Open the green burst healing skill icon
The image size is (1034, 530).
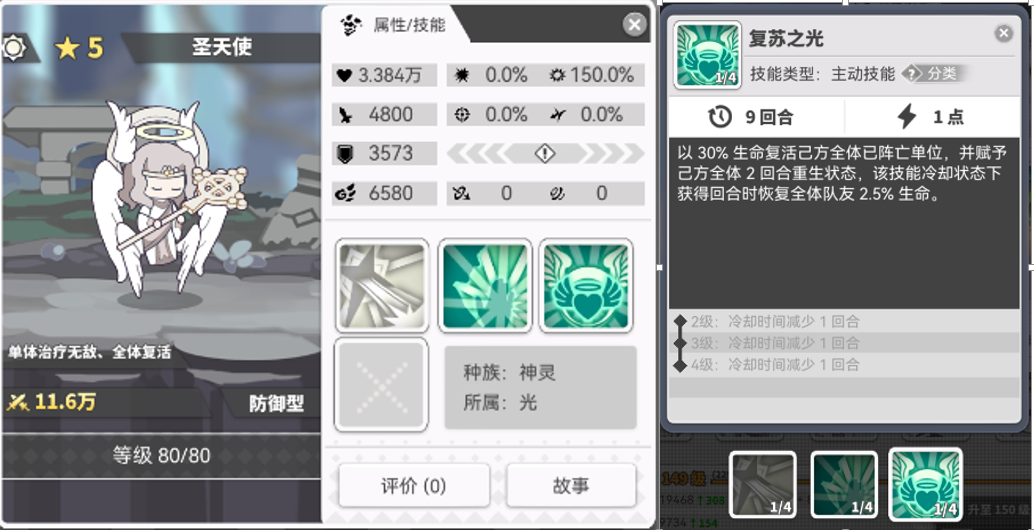[485, 285]
